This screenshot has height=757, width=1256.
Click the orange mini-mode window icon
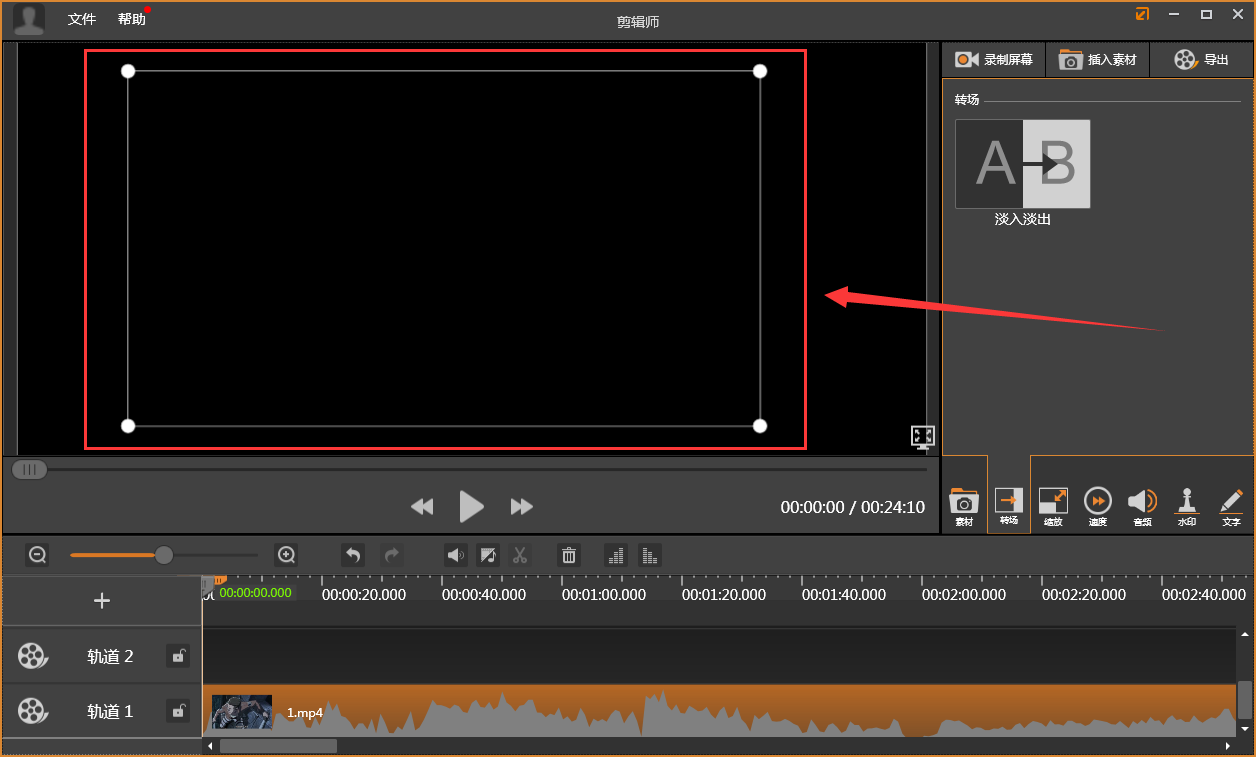(1142, 14)
